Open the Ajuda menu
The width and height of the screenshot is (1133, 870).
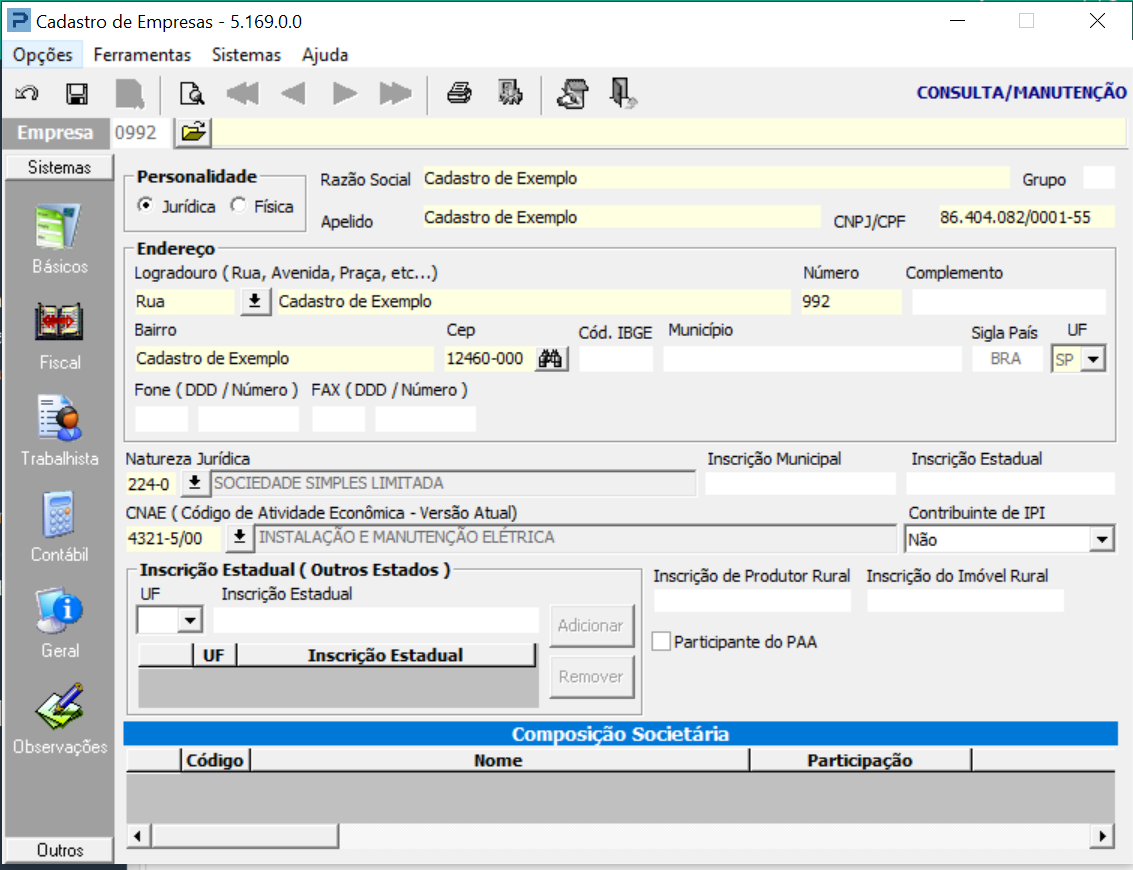pos(325,55)
